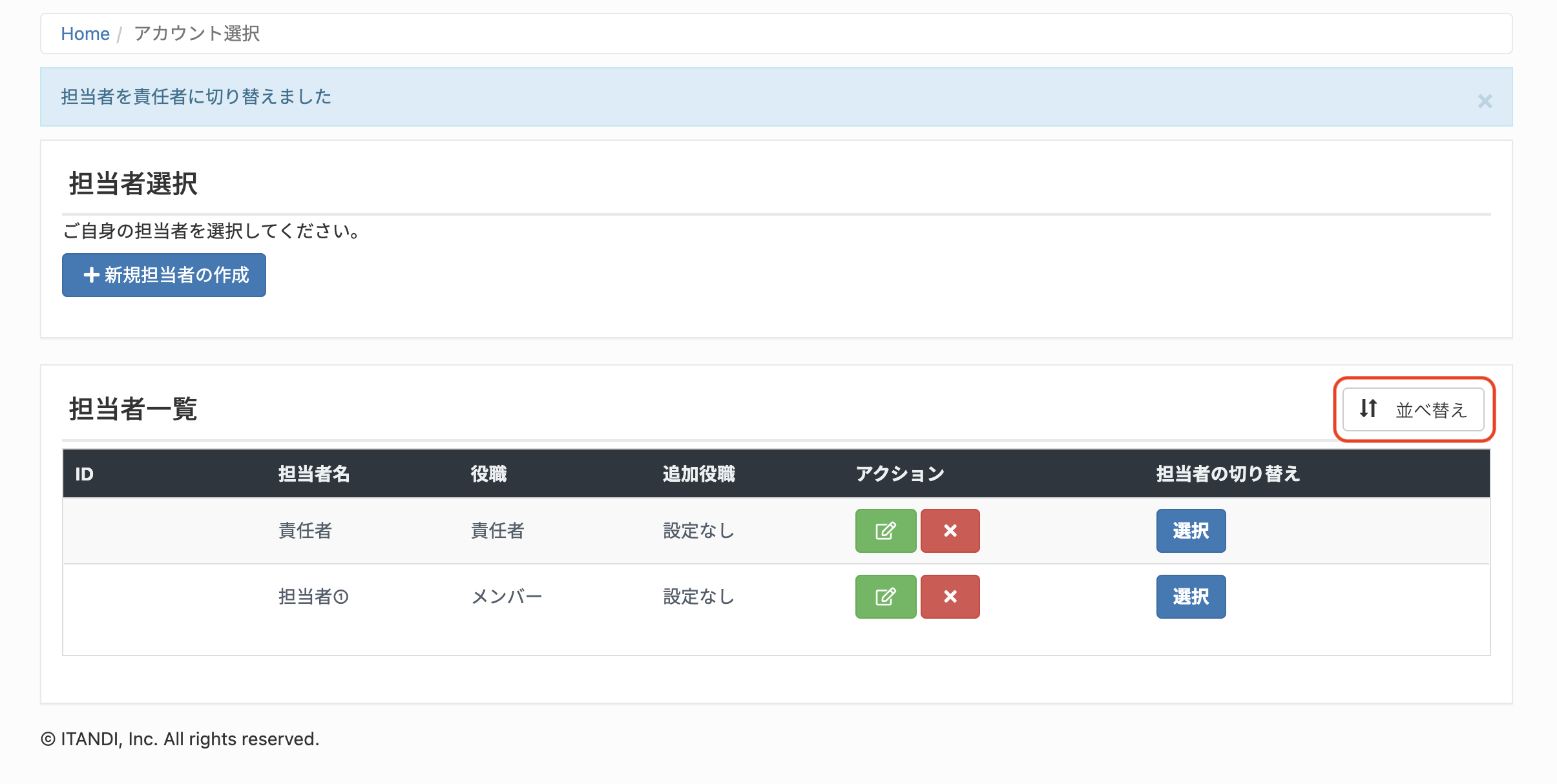The height and width of the screenshot is (784, 1557).
Task: Open the 並べ替え sort button
Action: [x=1413, y=409]
